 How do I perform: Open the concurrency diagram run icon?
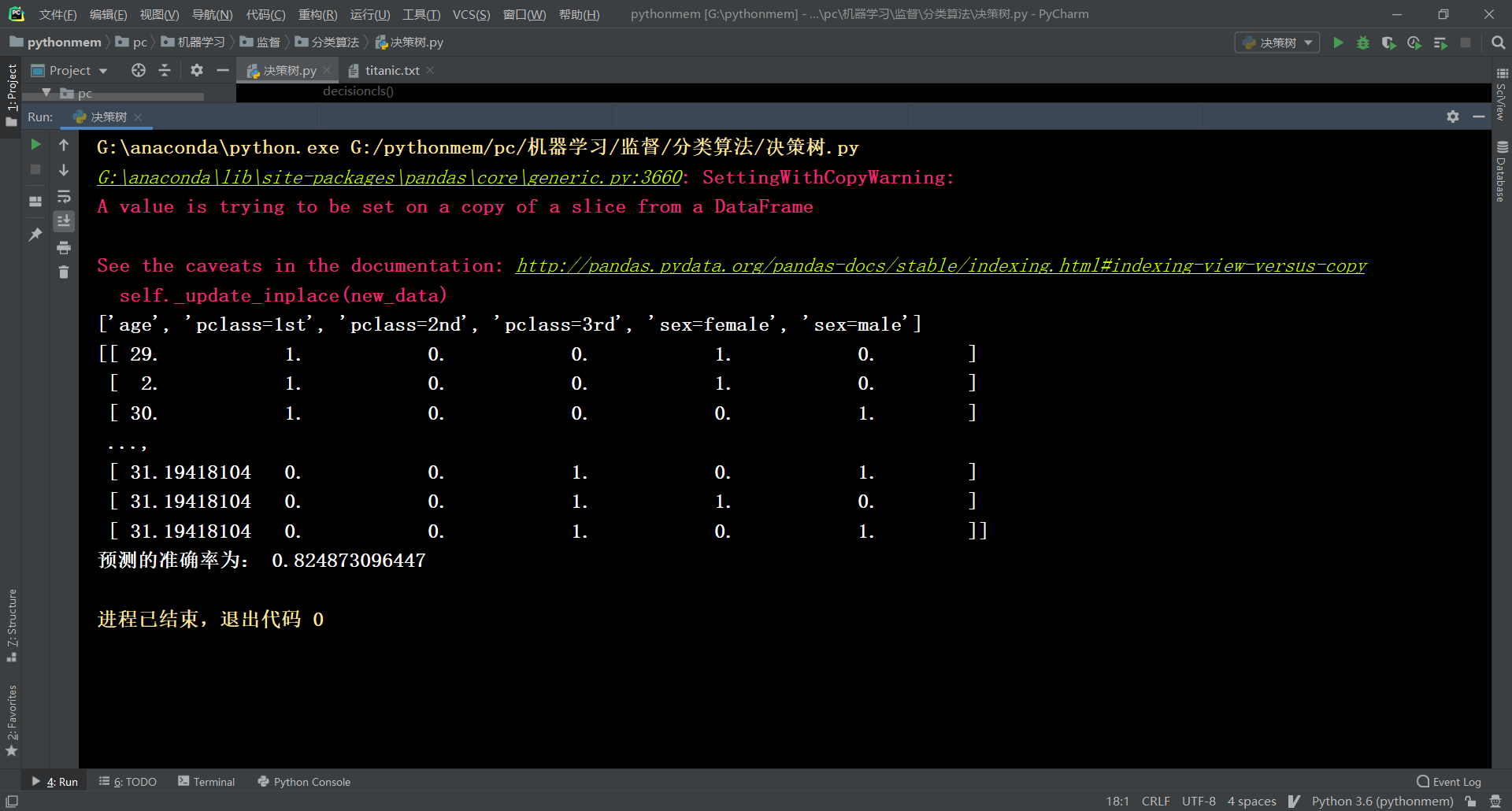tap(1440, 43)
